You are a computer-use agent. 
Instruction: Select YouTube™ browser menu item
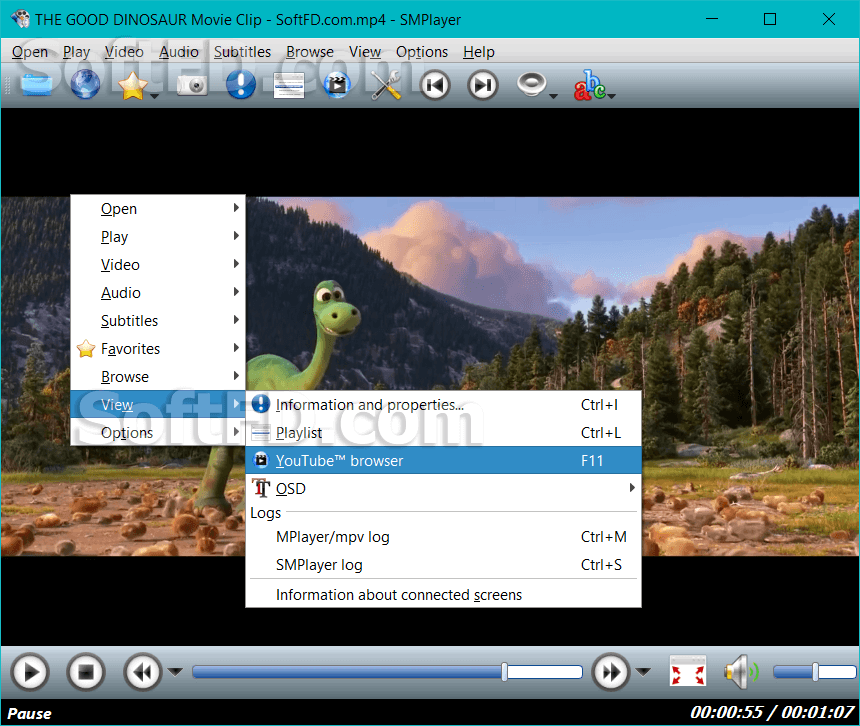(443, 461)
